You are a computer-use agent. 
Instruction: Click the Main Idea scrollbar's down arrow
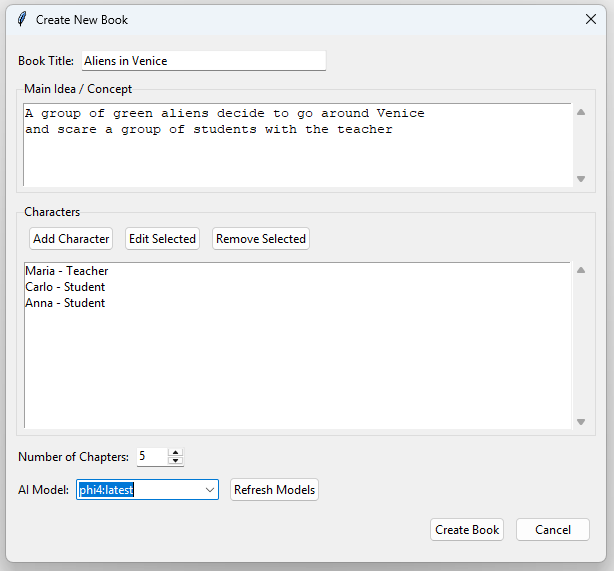click(x=581, y=179)
